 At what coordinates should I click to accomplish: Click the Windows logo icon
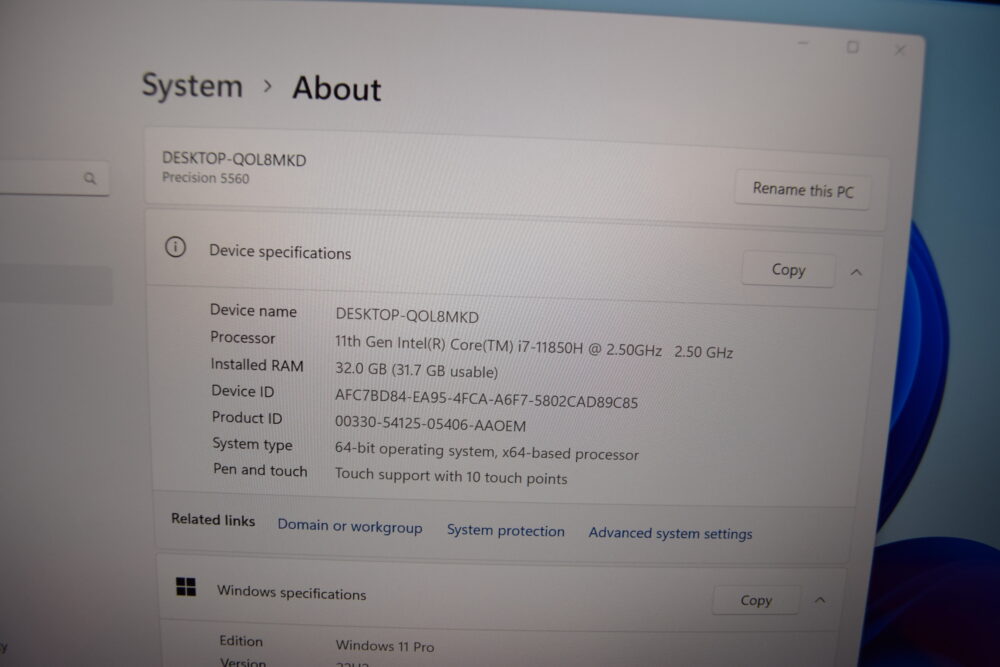point(186,587)
